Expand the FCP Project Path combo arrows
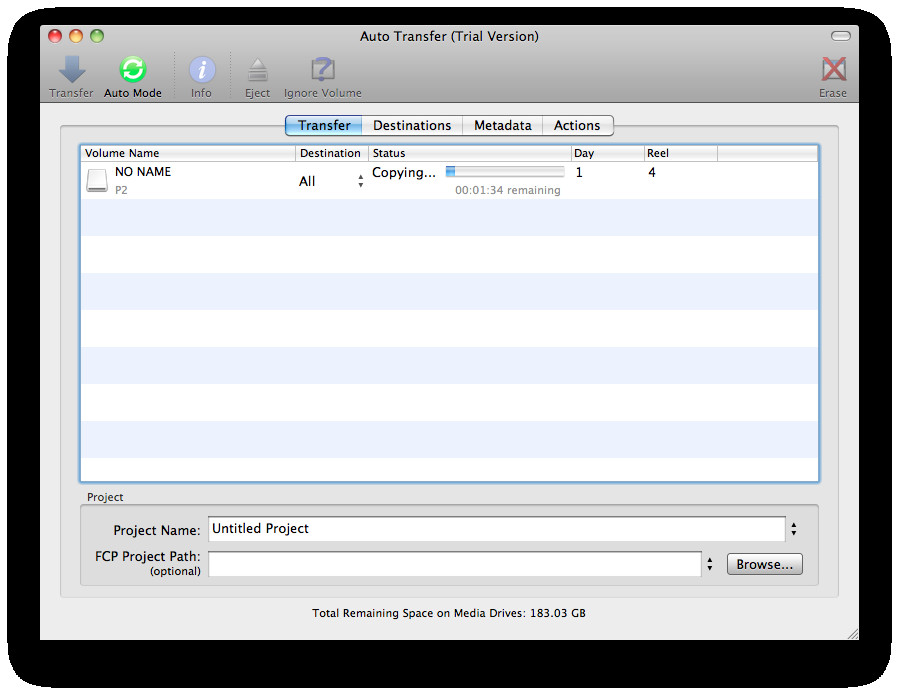The height and width of the screenshot is (695, 899). click(x=710, y=564)
